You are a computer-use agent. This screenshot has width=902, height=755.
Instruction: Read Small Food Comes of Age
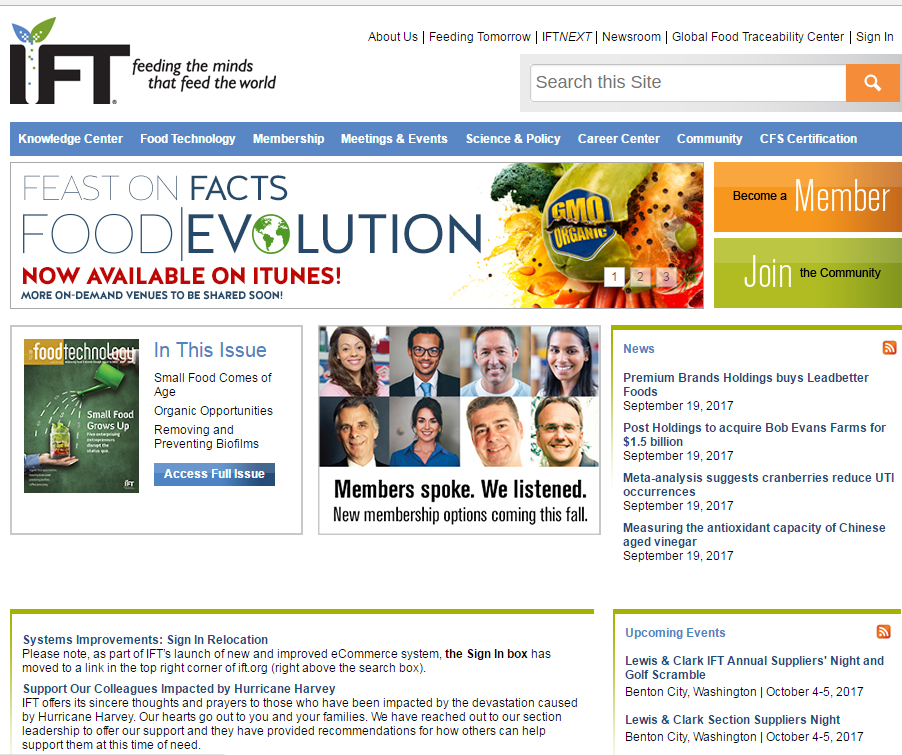[x=212, y=384]
